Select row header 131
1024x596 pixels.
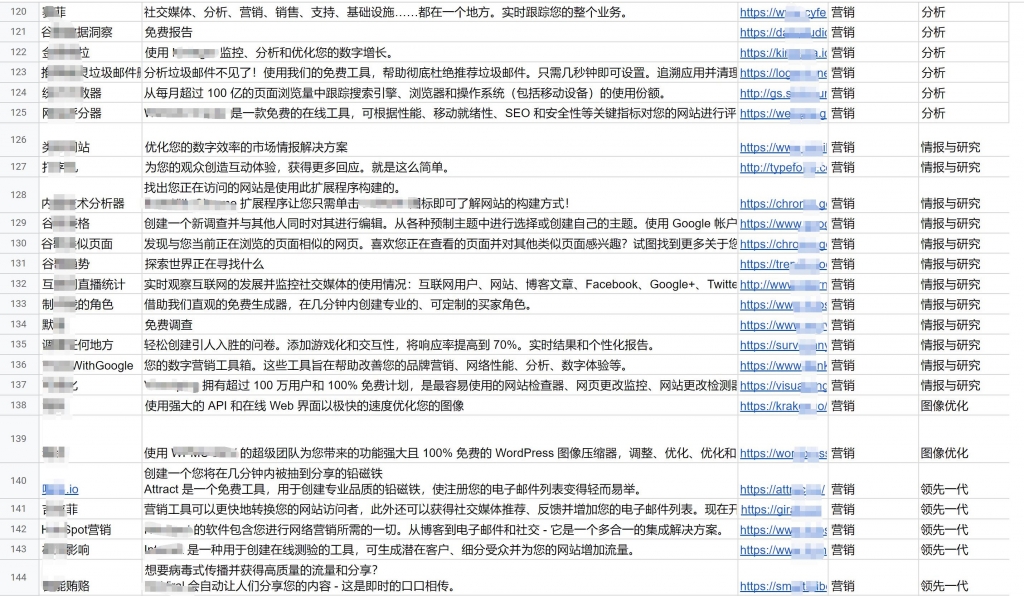tap(19, 264)
